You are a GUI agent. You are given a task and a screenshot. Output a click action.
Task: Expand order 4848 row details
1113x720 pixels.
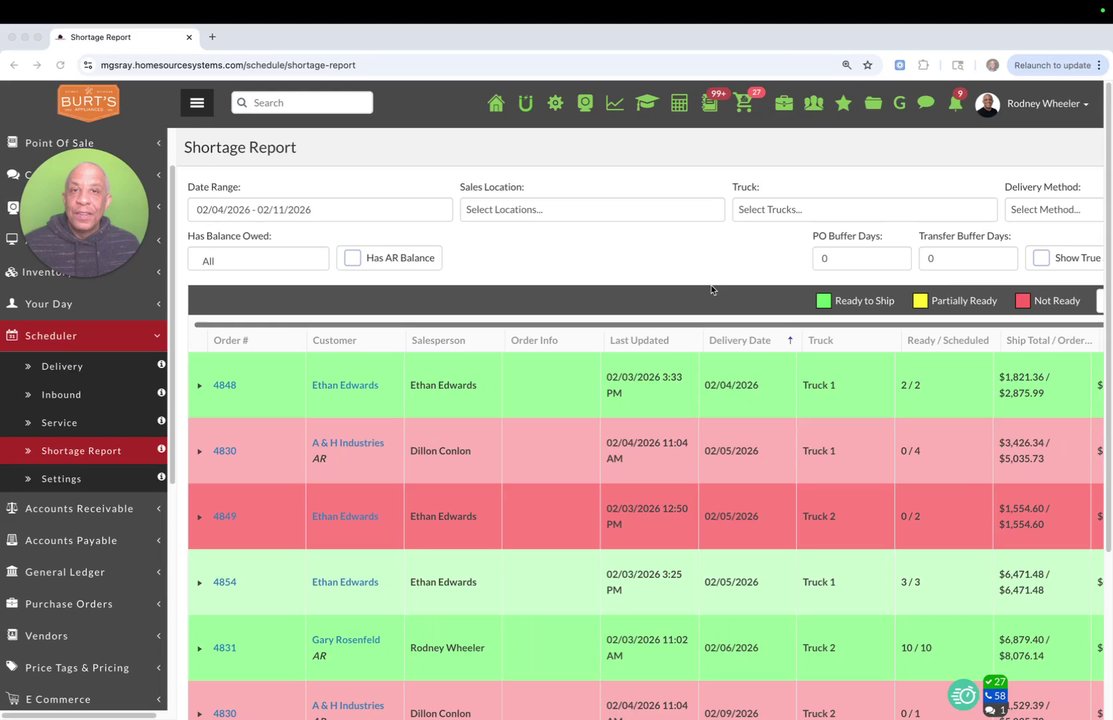(199, 386)
